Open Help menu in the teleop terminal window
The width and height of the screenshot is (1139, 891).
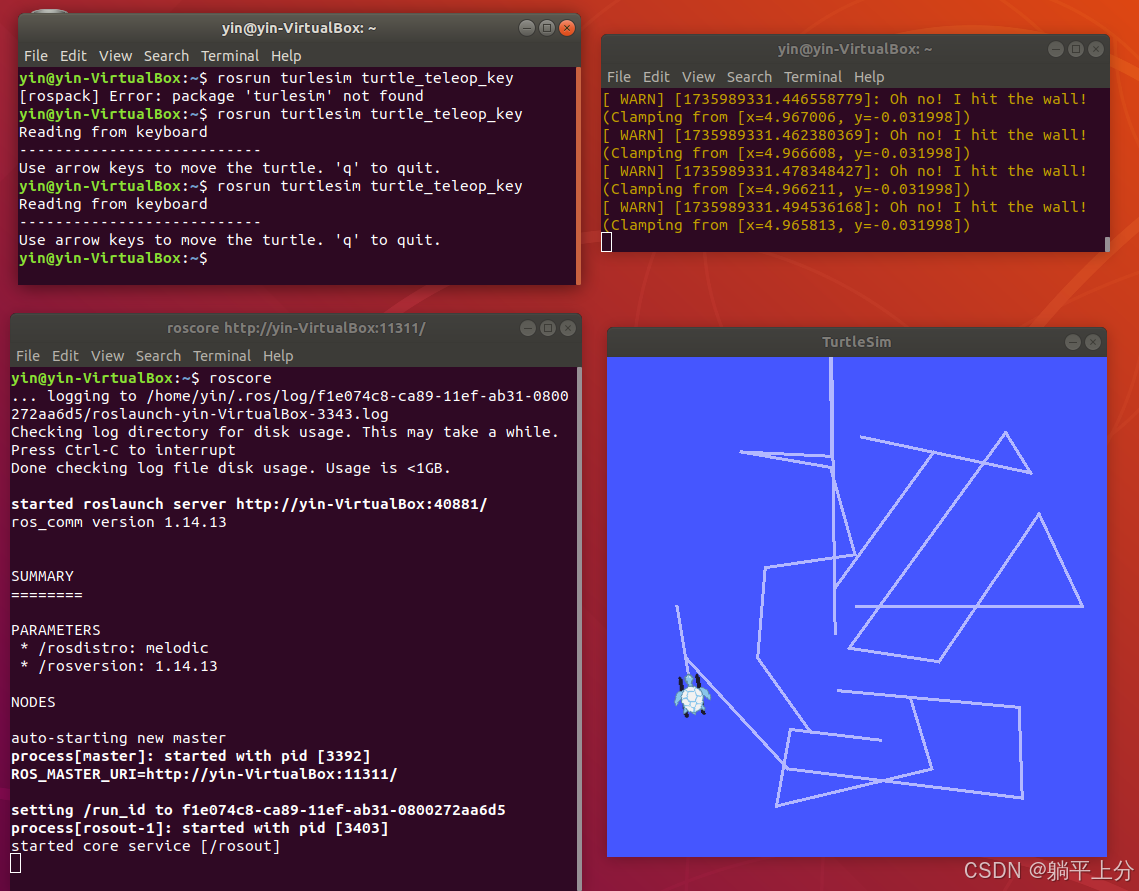click(x=286, y=56)
